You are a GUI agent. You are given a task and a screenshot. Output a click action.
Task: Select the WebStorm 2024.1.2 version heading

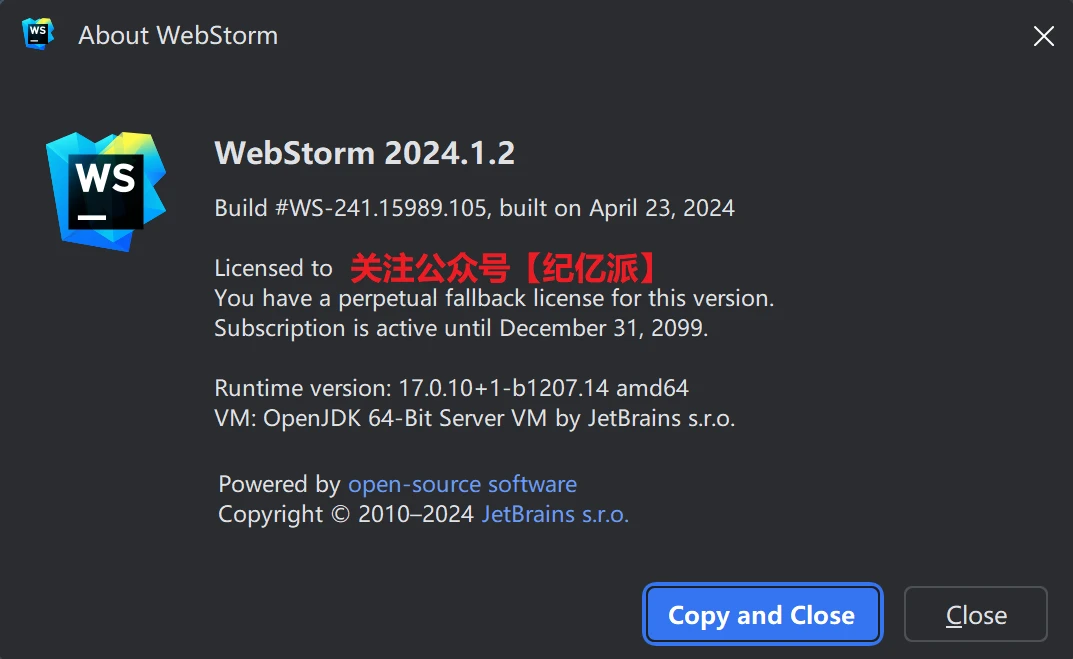pyautogui.click(x=365, y=153)
